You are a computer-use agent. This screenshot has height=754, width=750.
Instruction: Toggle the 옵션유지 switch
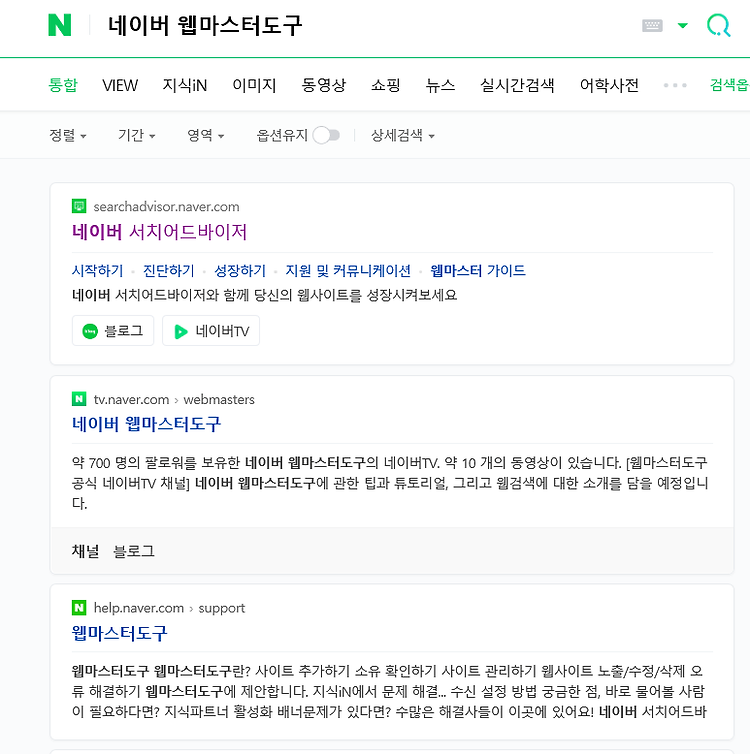(326, 135)
